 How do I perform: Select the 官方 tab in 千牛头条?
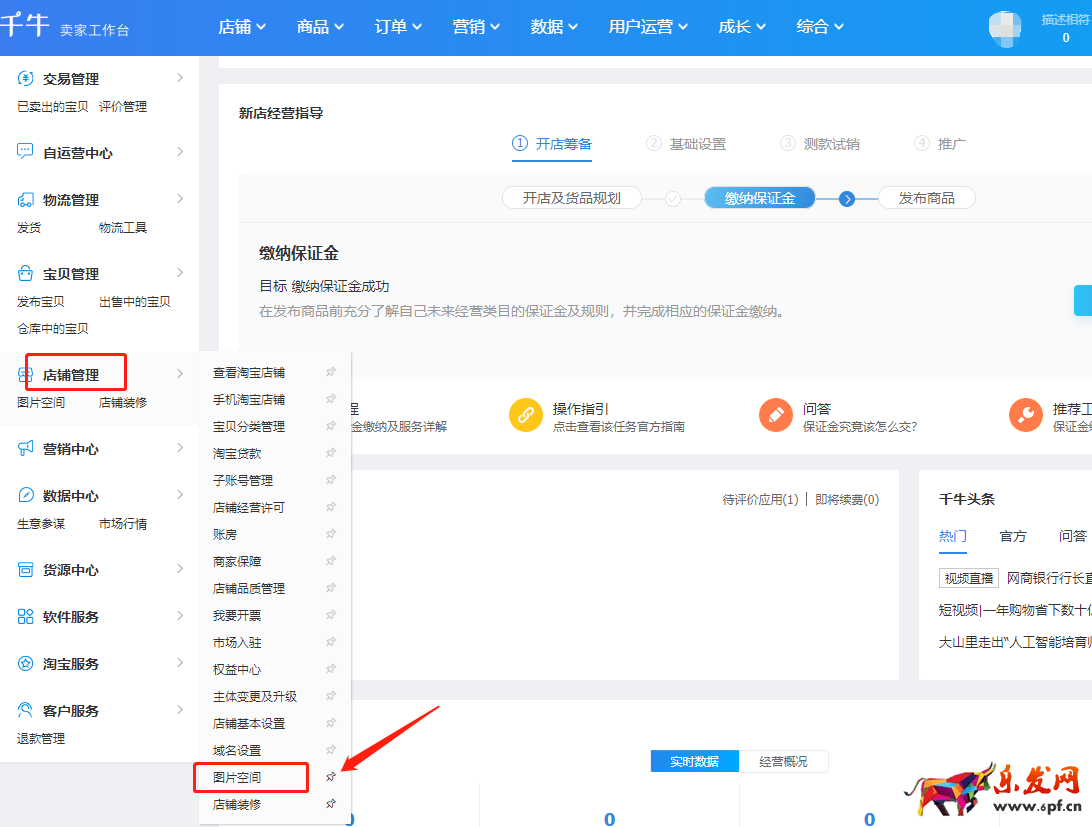click(x=1013, y=536)
